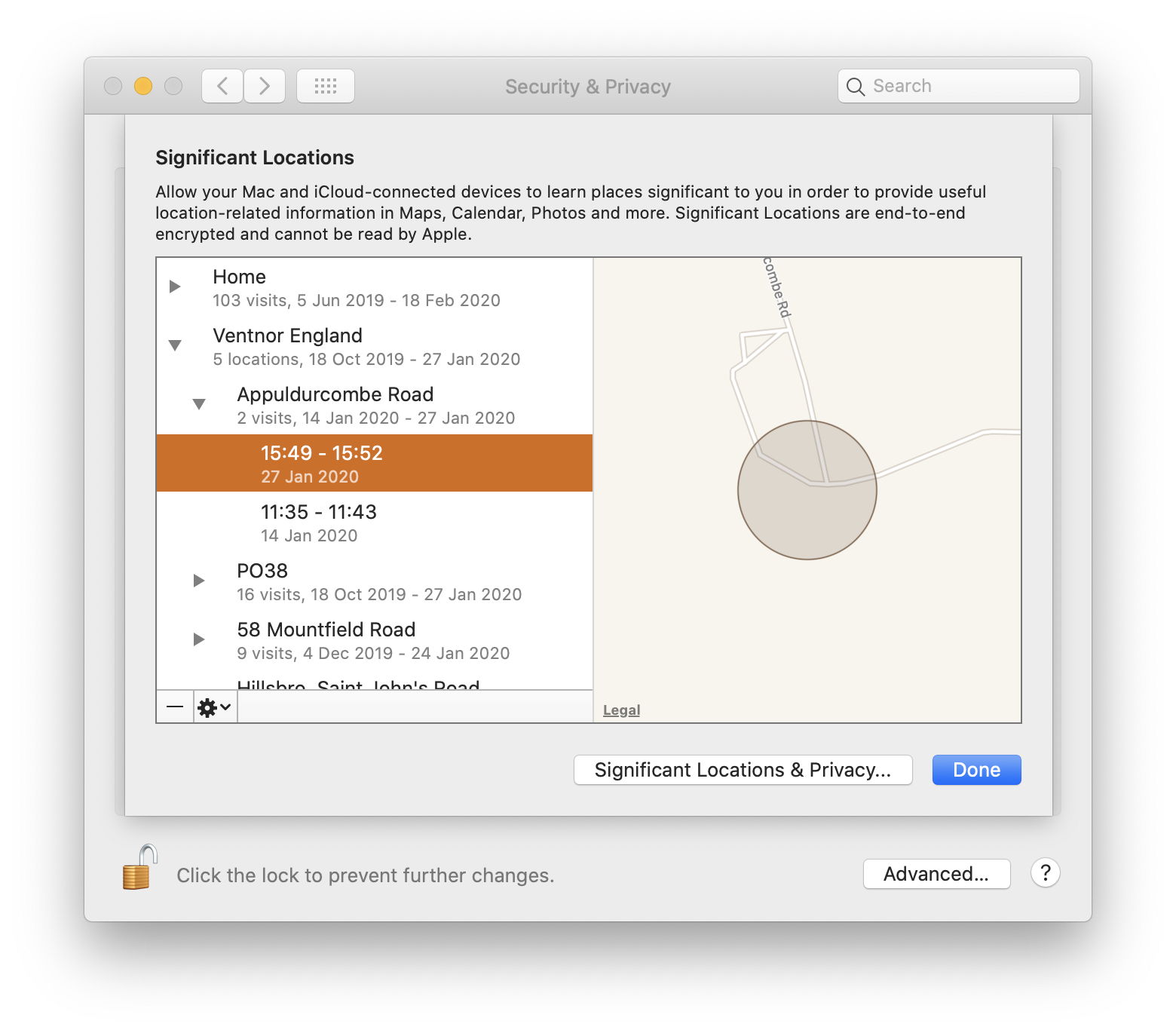Open the Legal link on map
Viewport: 1176px width, 1033px height.
621,710
